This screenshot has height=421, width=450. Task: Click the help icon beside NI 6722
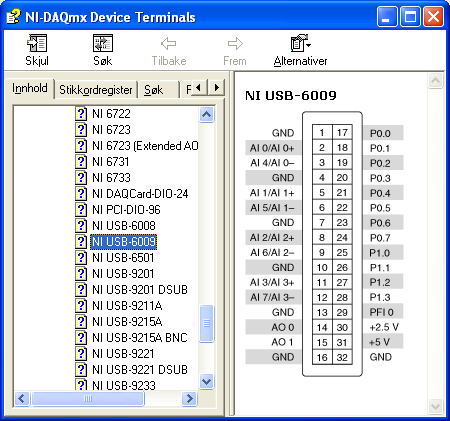click(81, 114)
